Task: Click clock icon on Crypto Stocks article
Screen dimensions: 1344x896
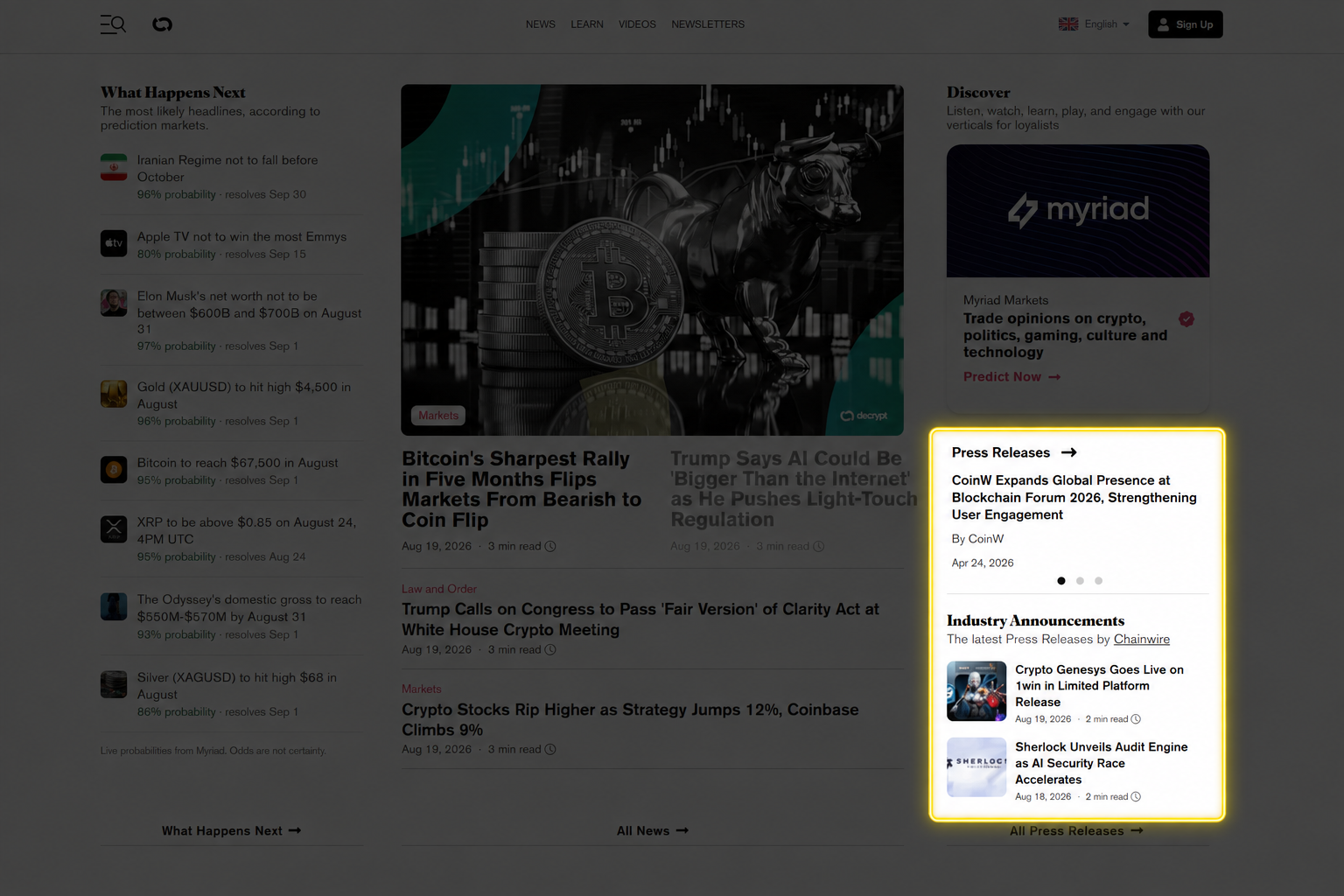Action: (550, 749)
